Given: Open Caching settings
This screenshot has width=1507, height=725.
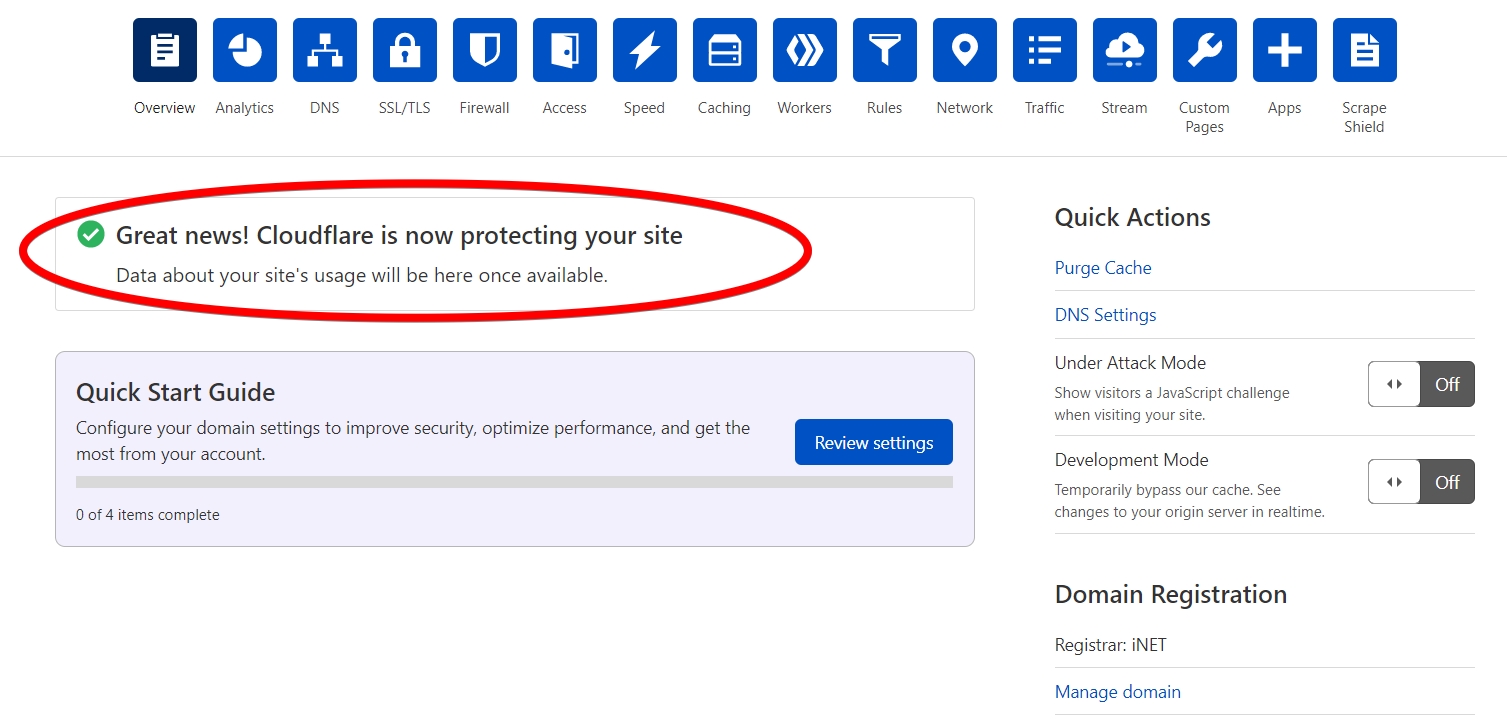Looking at the screenshot, I should tap(724, 49).
